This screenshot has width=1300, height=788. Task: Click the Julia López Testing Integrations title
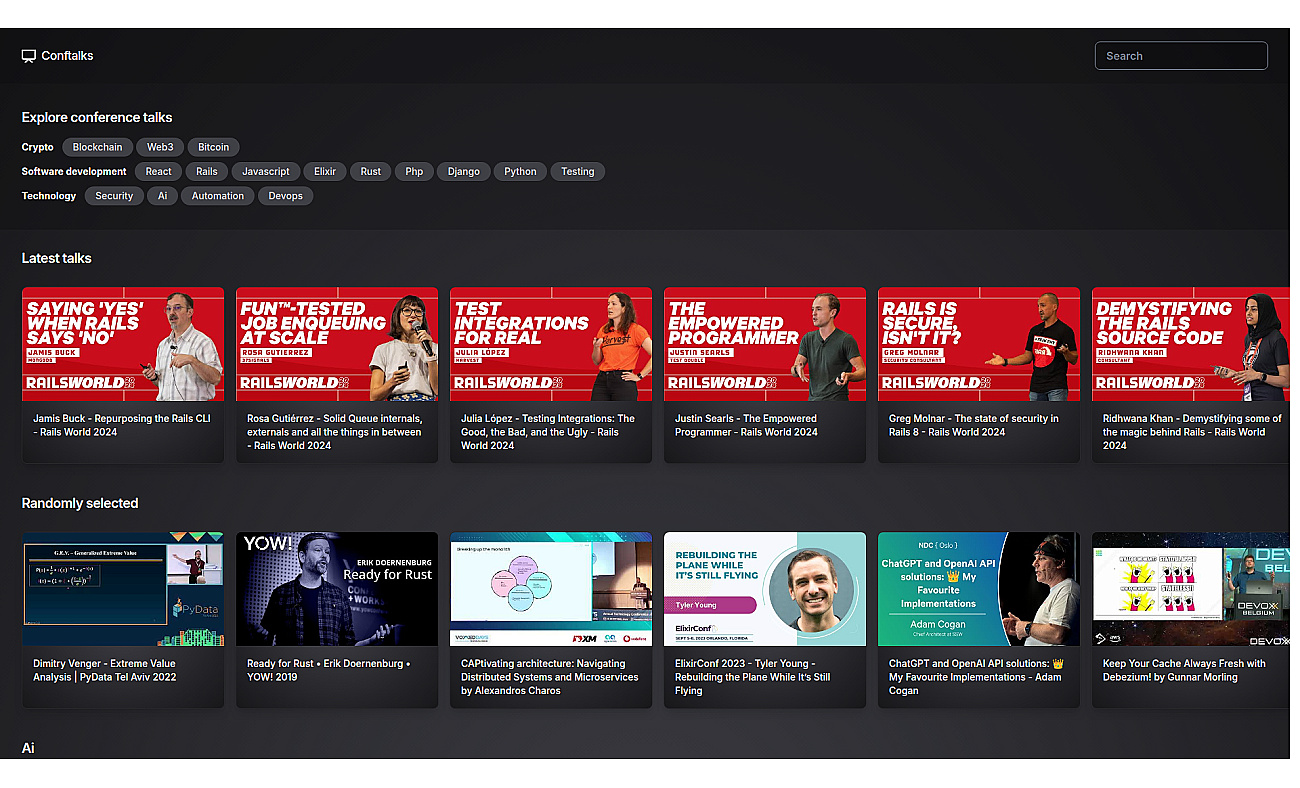click(548, 432)
